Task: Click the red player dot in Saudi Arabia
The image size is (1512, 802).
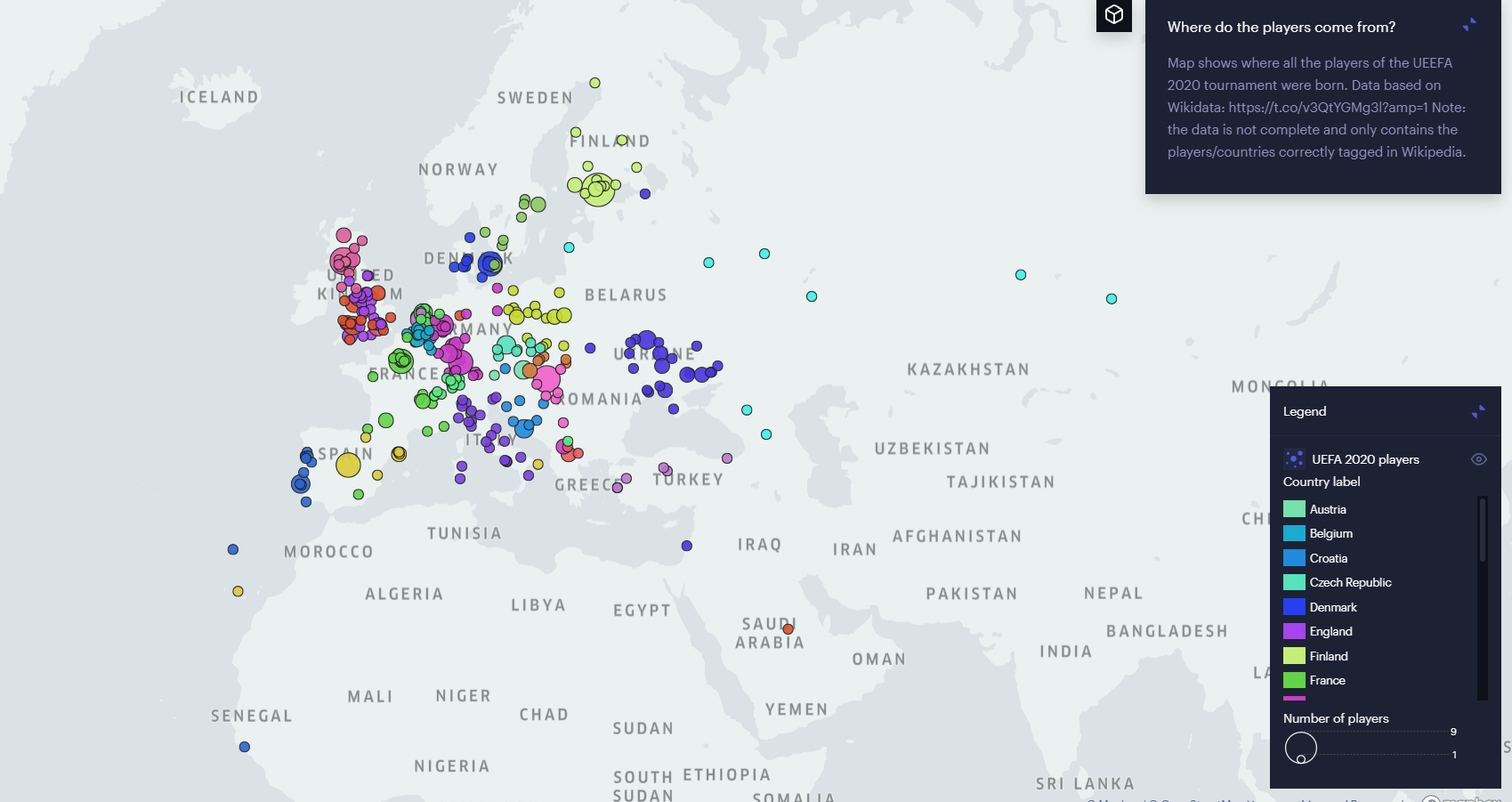Action: [788, 629]
